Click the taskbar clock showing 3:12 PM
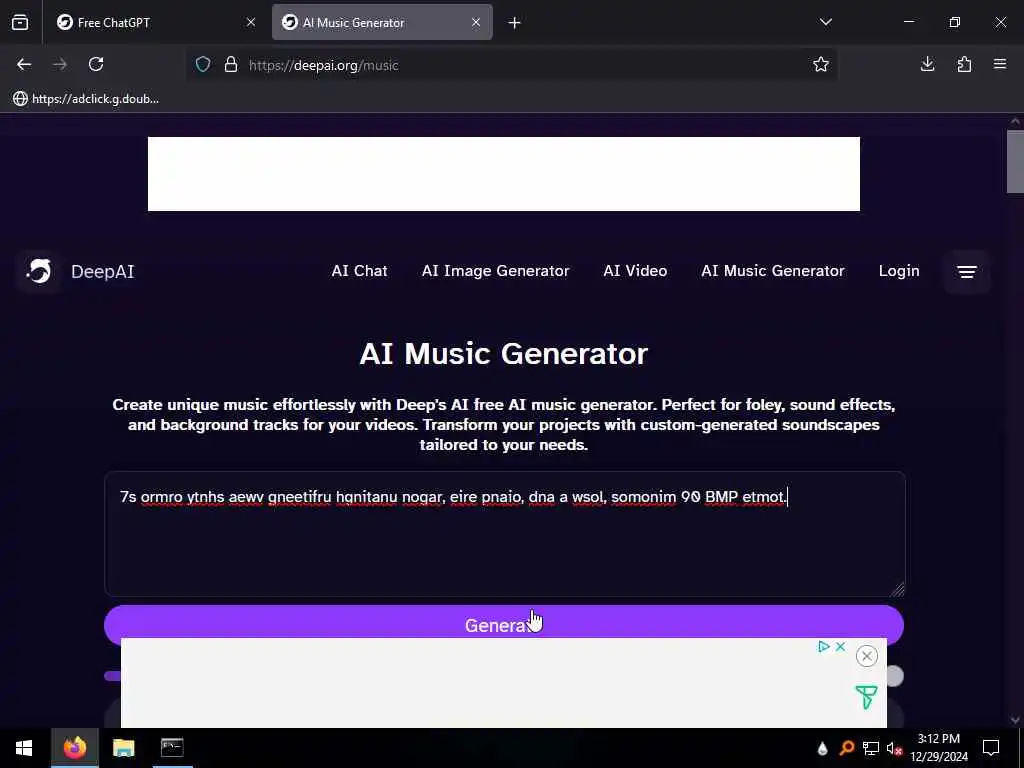Viewport: 1024px width, 768px height. click(x=939, y=748)
